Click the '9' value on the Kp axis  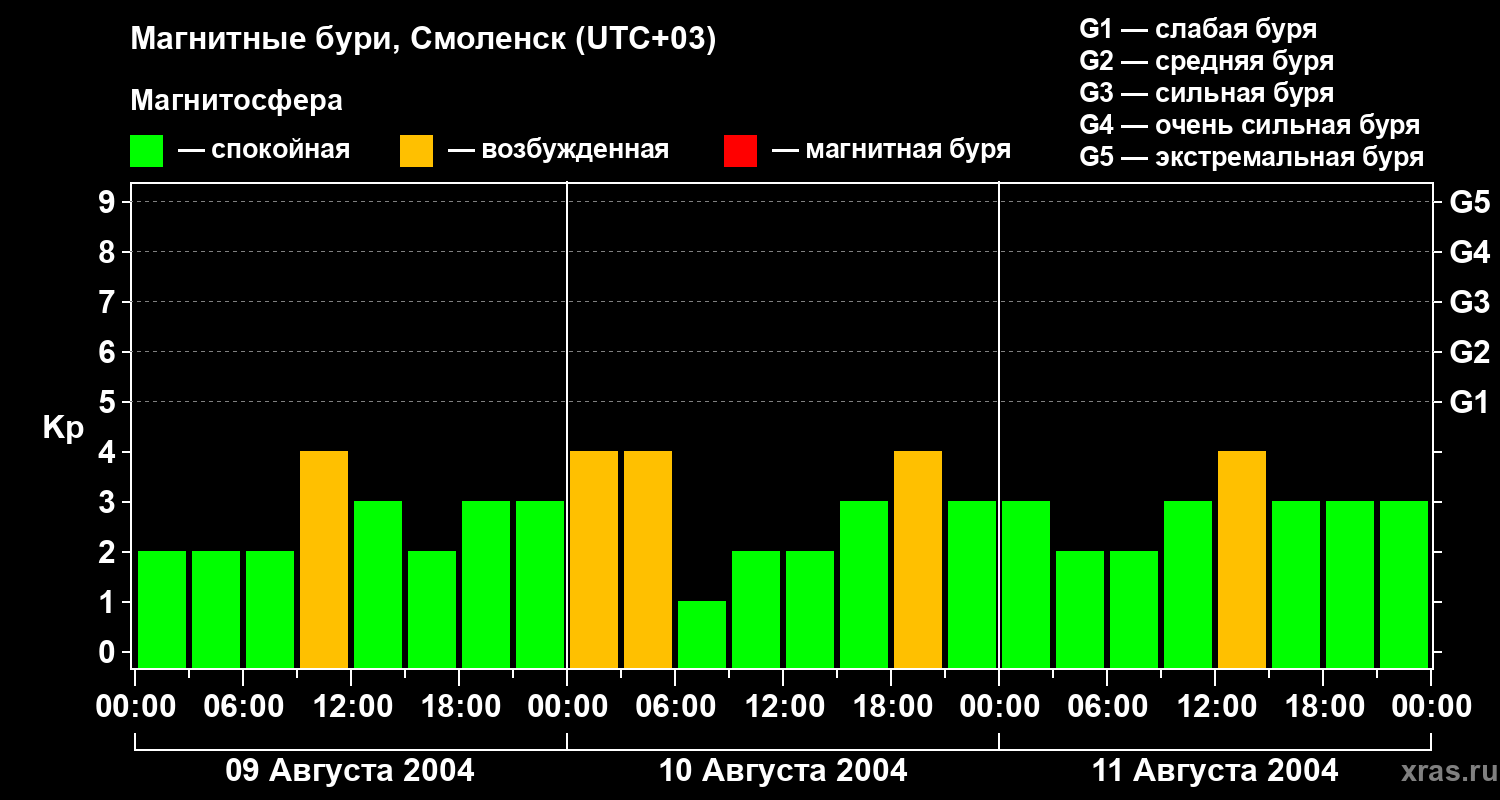point(109,202)
